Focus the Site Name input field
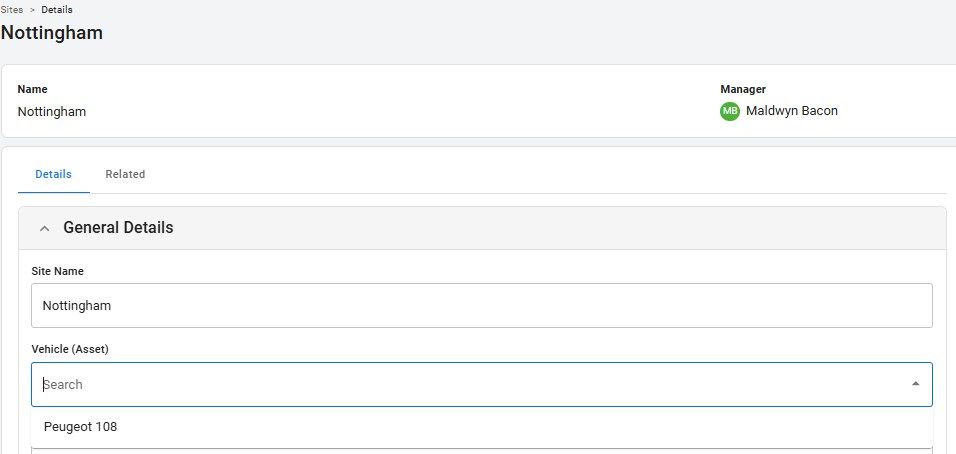The height and width of the screenshot is (454, 956). coord(481,305)
